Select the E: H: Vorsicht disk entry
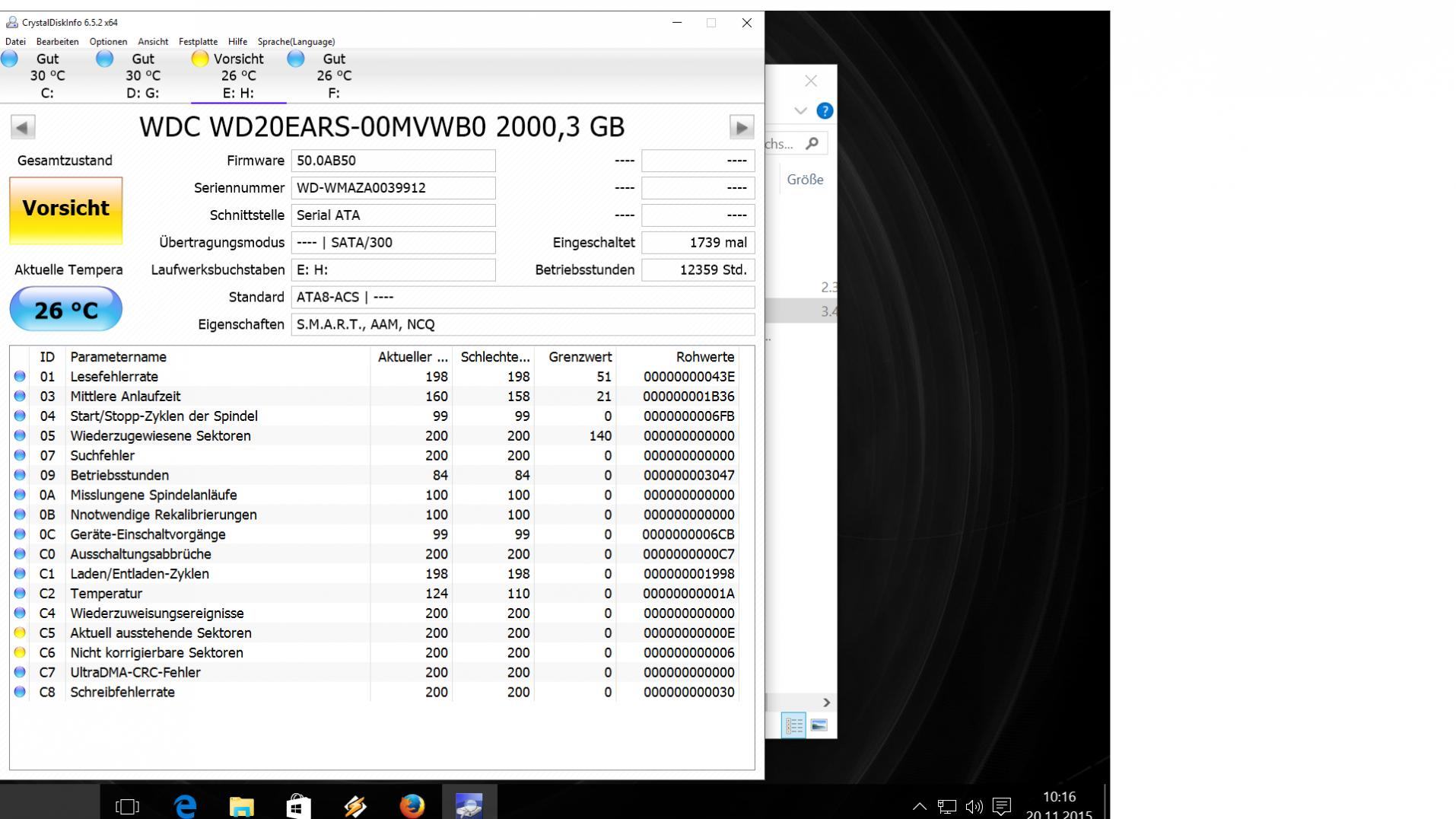Image resolution: width=1456 pixels, height=819 pixels. 238,75
